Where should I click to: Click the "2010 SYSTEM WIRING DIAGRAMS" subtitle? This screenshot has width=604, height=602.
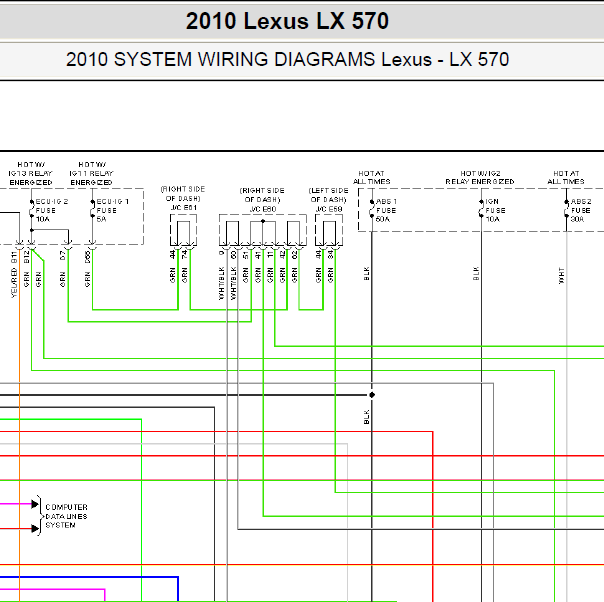220,60
